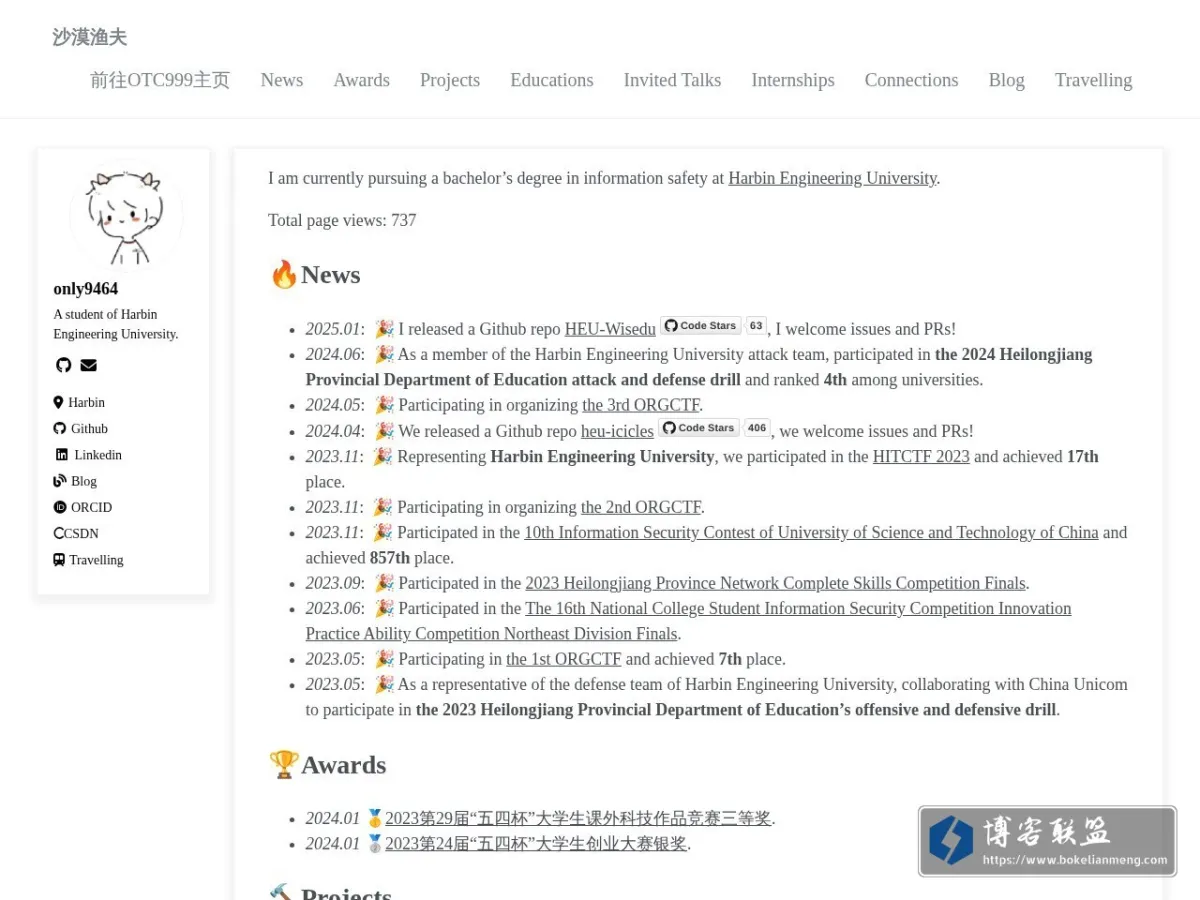Click the Code Stars 63 badge
This screenshot has height=900, width=1200.
click(713, 326)
